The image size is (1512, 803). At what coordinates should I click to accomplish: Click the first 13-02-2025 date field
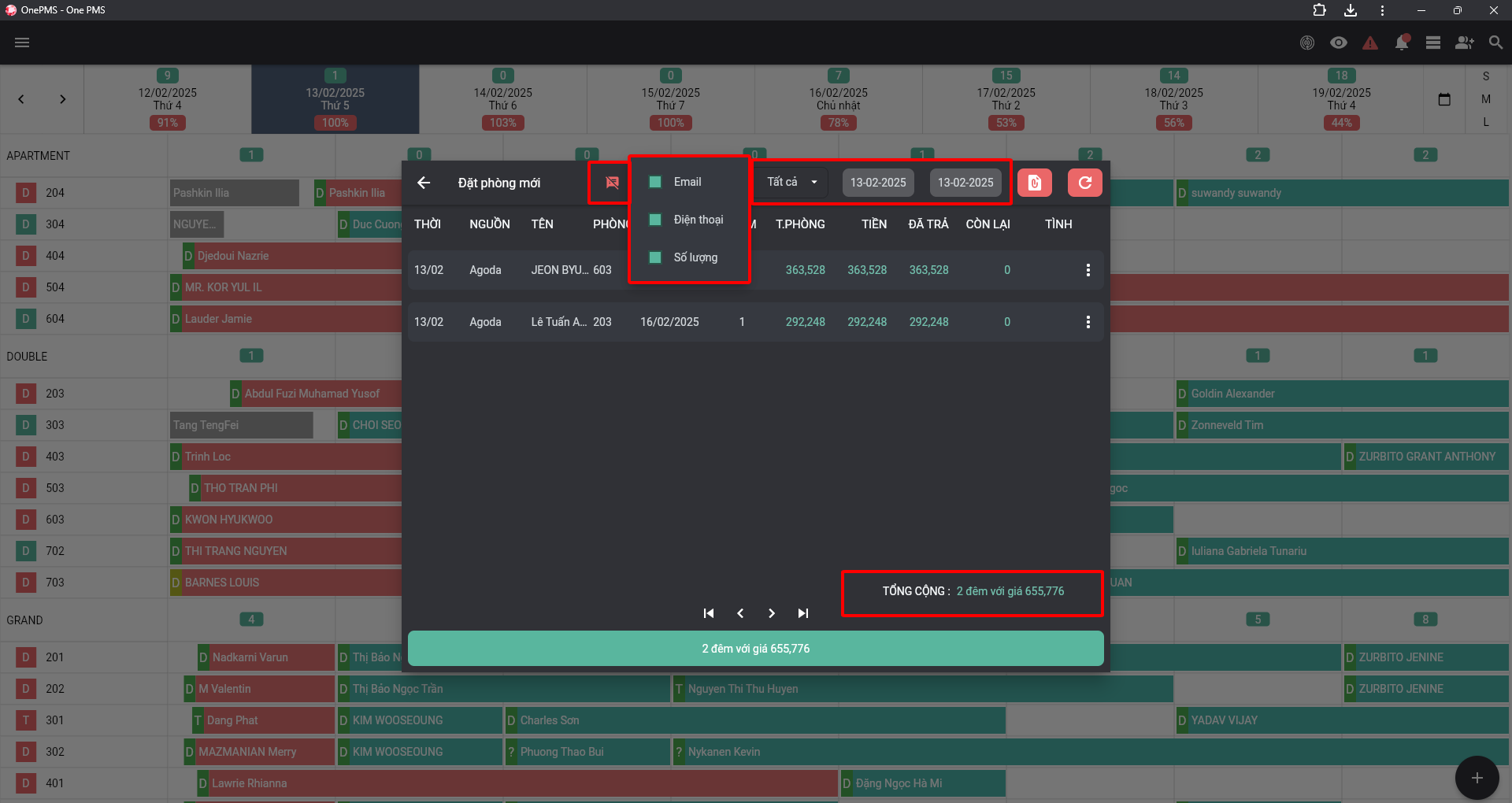click(x=878, y=183)
